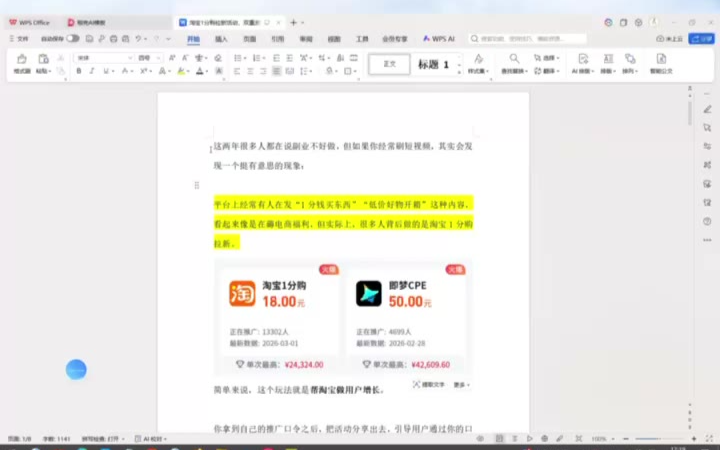This screenshot has width=720, height=450.
Task: Click the yellow text highlight color button
Action: (181, 71)
